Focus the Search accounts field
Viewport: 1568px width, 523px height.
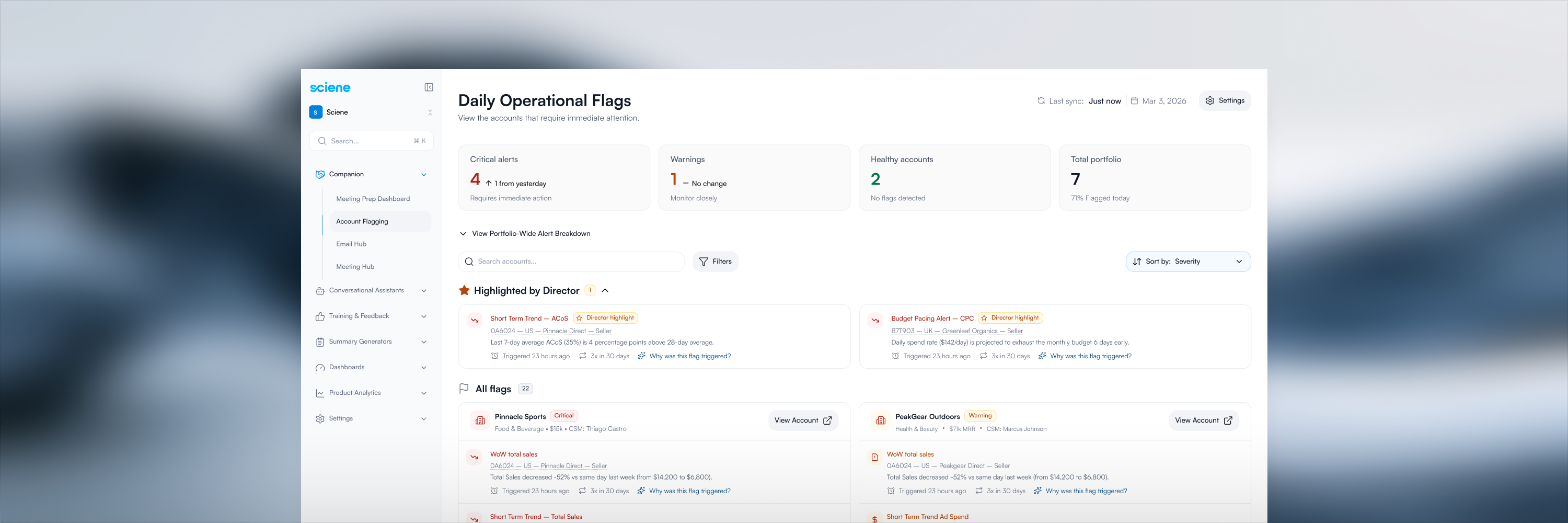coord(571,261)
